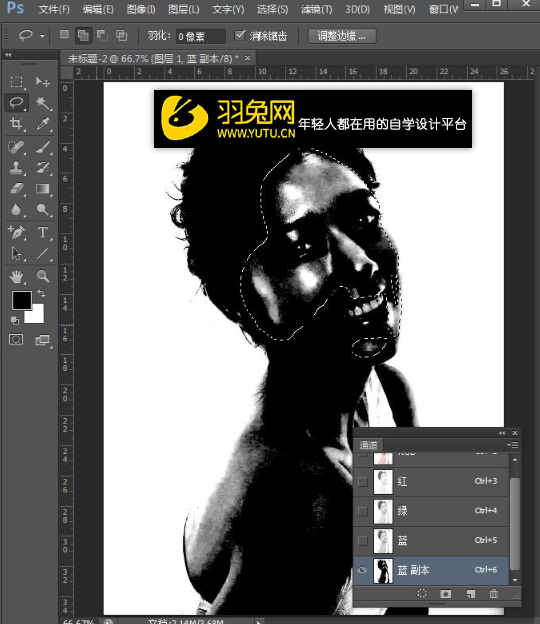Select the Magic Wand tool
540x624 pixels.
42,103
